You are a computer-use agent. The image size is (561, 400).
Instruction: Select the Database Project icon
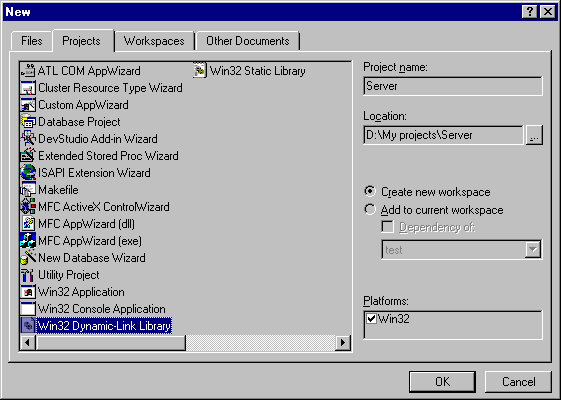point(28,122)
